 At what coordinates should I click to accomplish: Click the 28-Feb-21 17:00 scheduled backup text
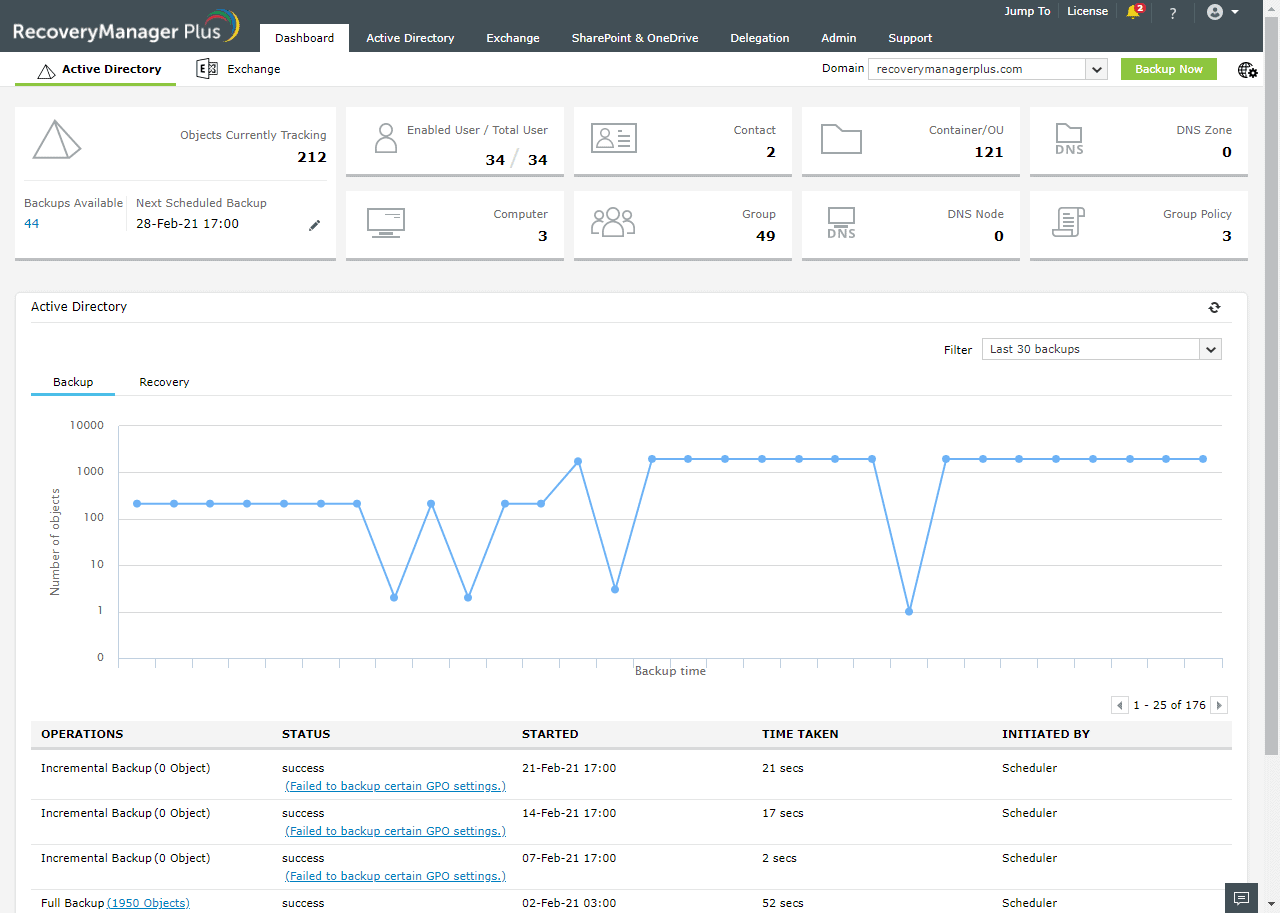pos(187,224)
